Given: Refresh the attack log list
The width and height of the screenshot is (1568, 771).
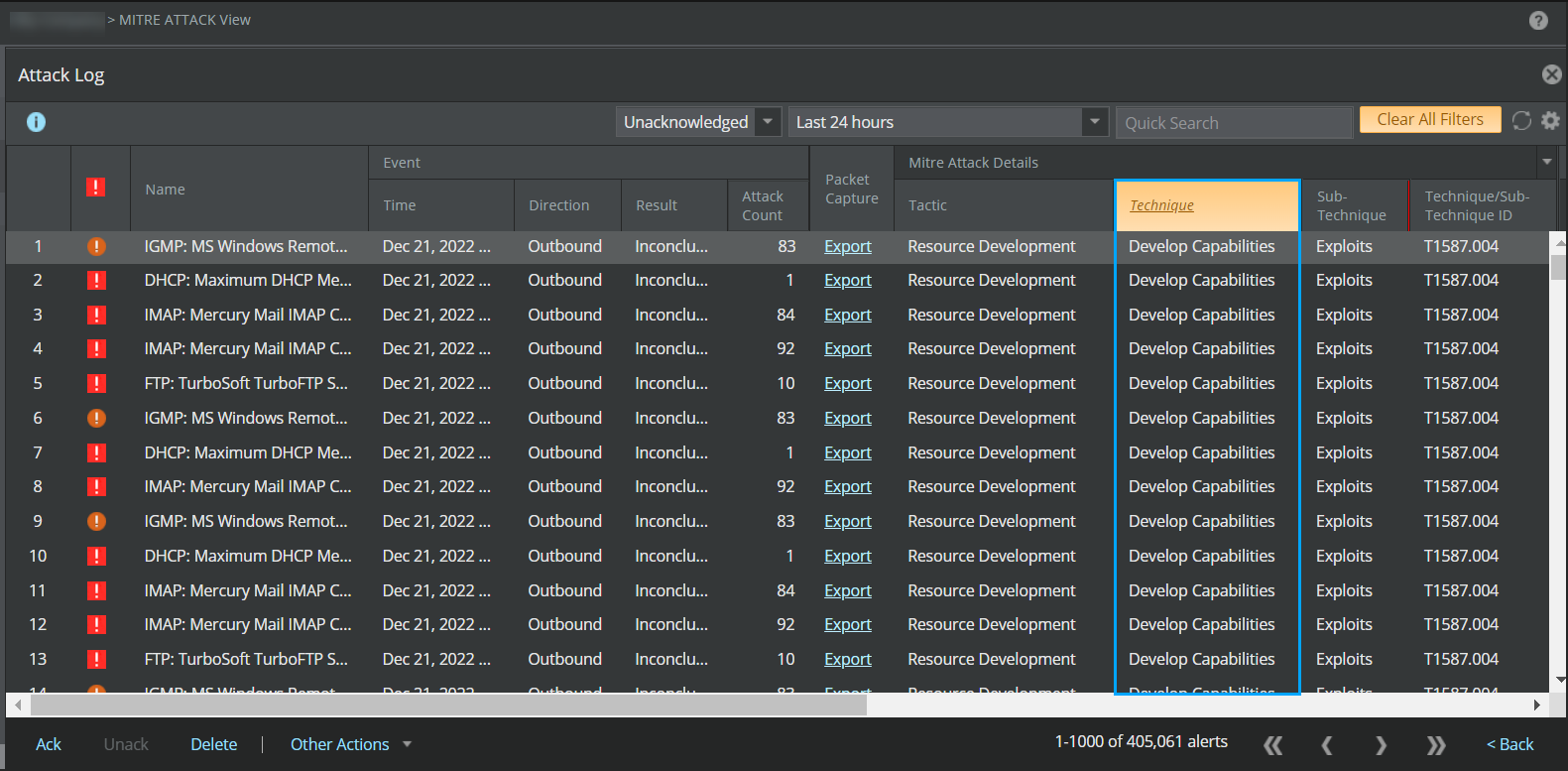Looking at the screenshot, I should [1521, 121].
